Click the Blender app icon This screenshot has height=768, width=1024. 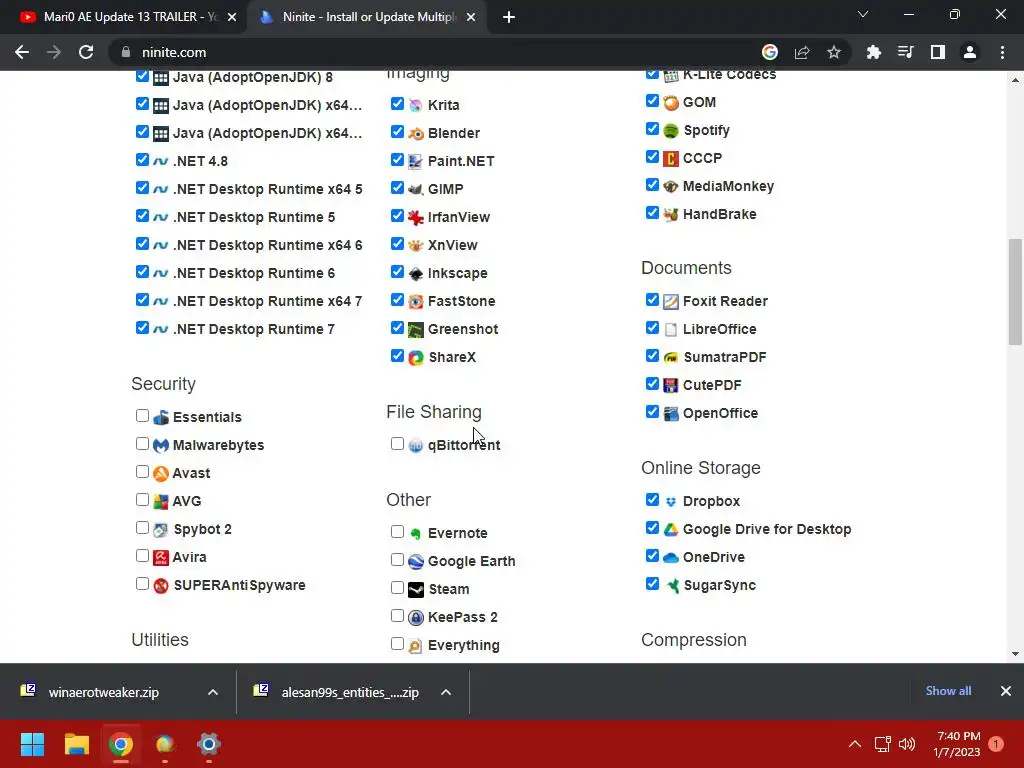(415, 133)
